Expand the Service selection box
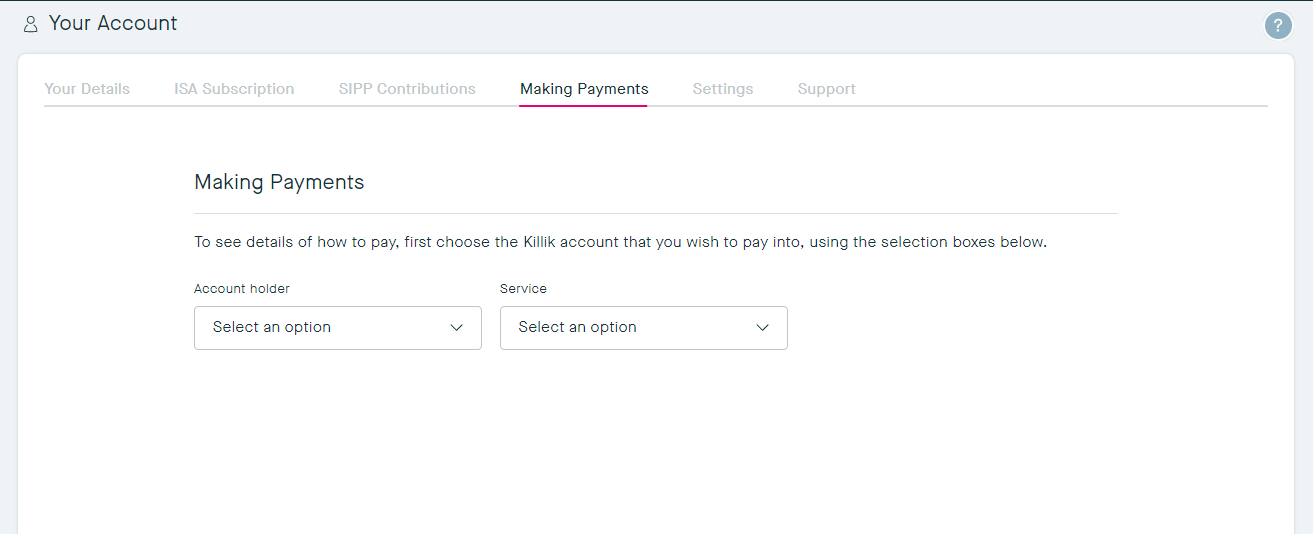The height and width of the screenshot is (534, 1313). tap(643, 328)
